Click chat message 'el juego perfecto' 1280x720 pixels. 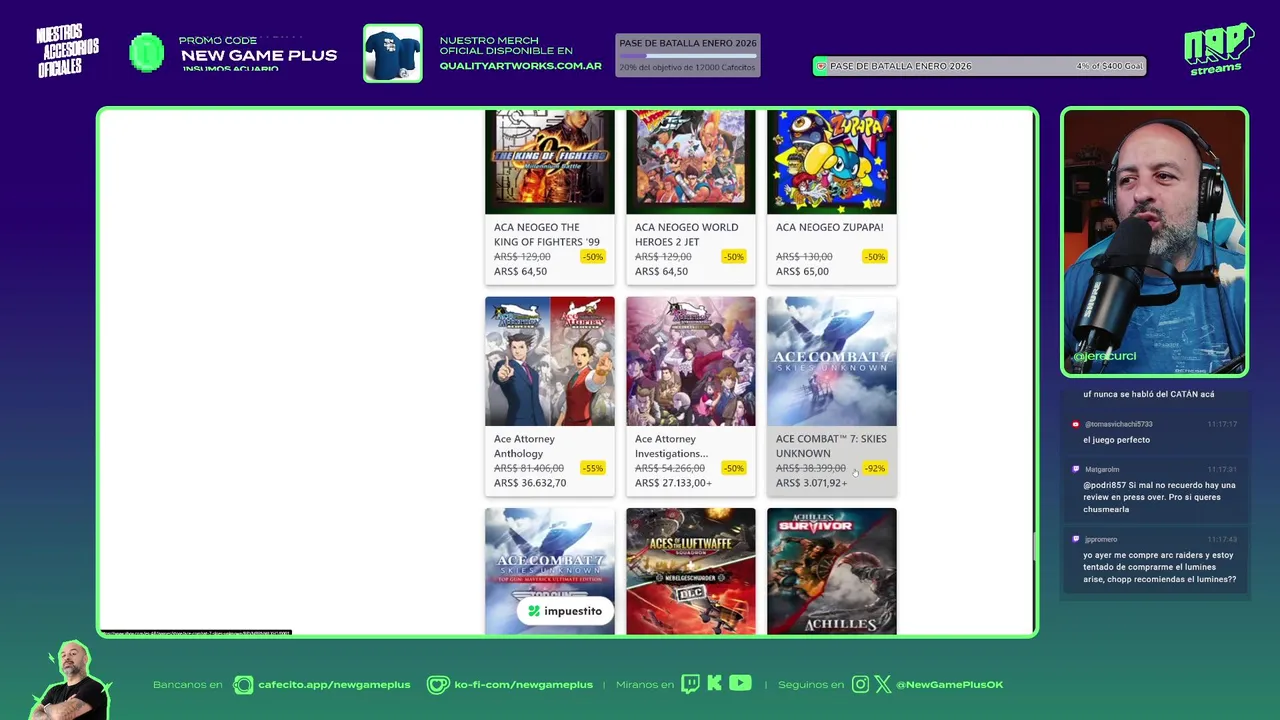point(1116,440)
